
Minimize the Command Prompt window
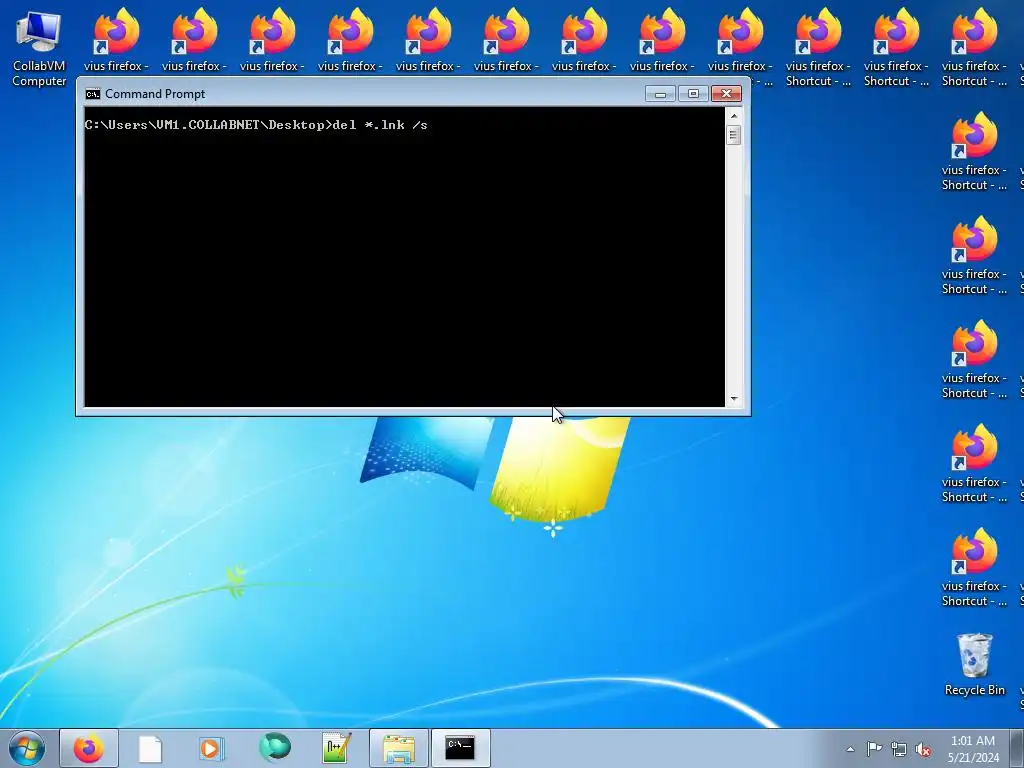660,94
